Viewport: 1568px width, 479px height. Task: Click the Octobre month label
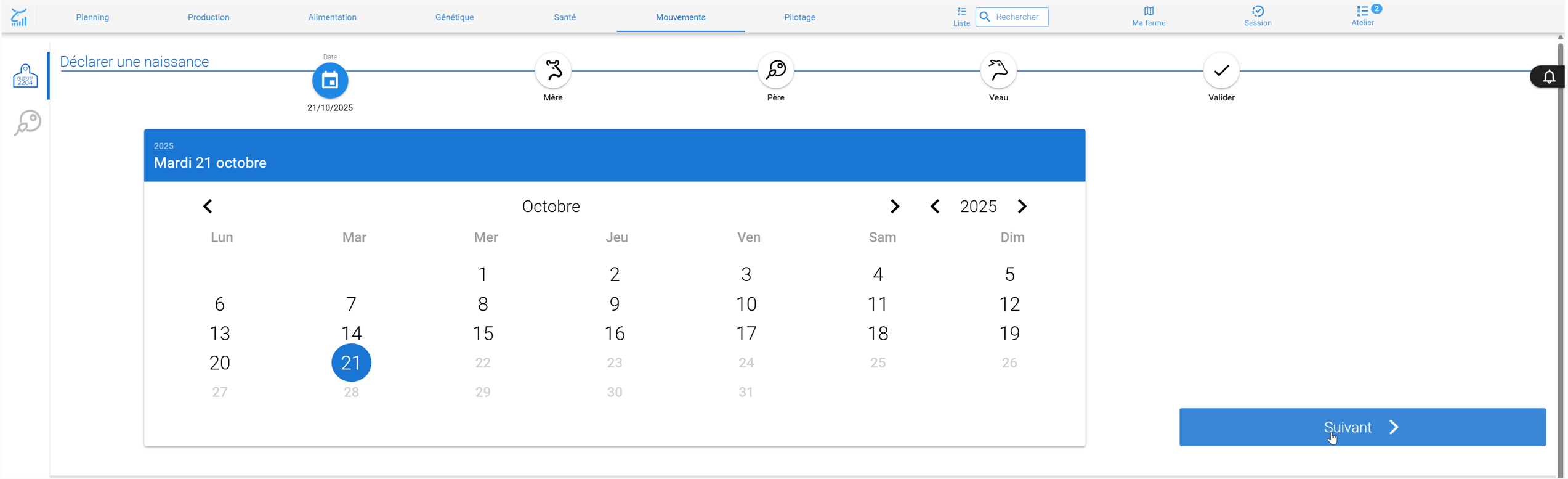coord(552,207)
